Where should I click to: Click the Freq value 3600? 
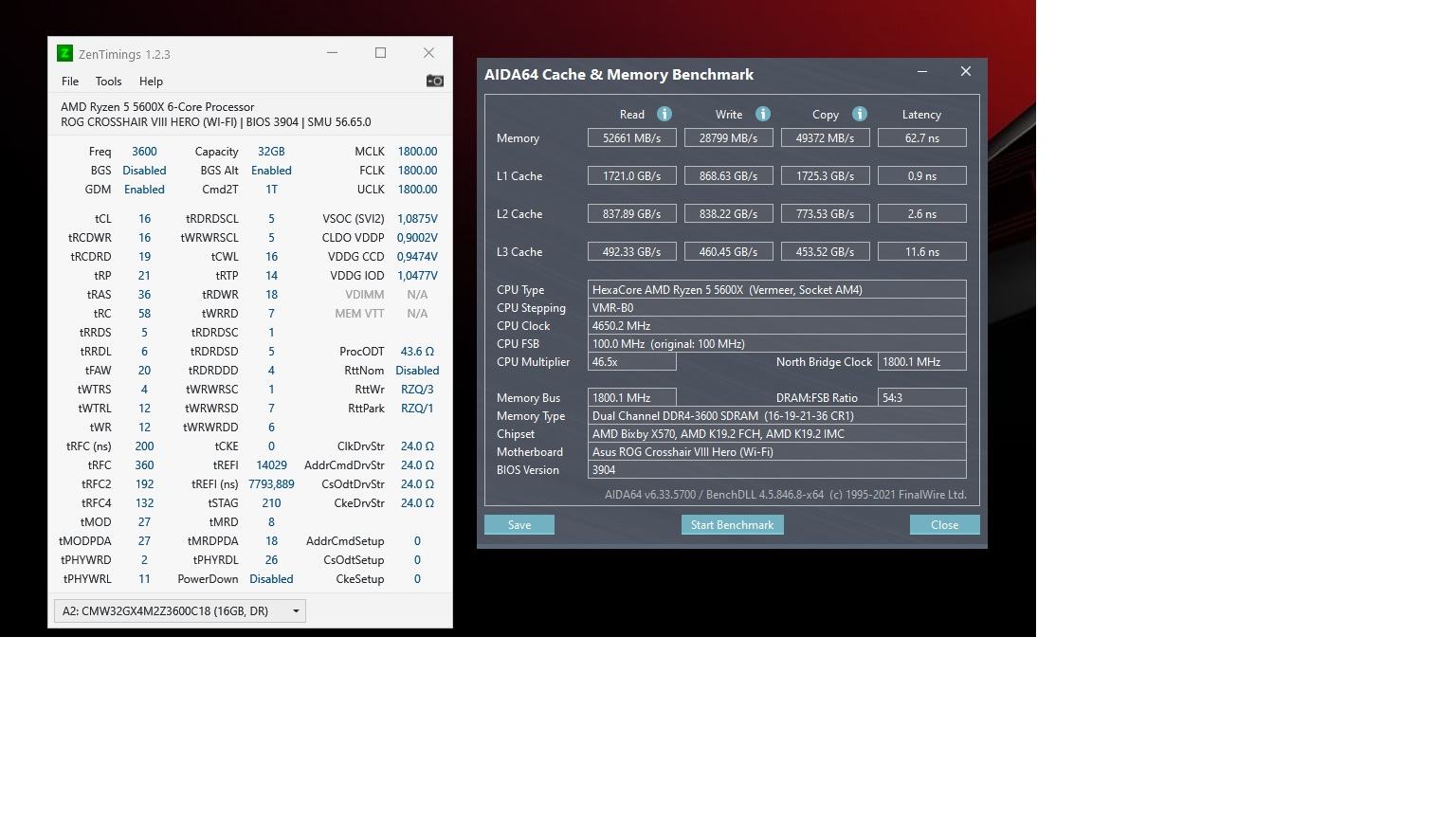144,152
